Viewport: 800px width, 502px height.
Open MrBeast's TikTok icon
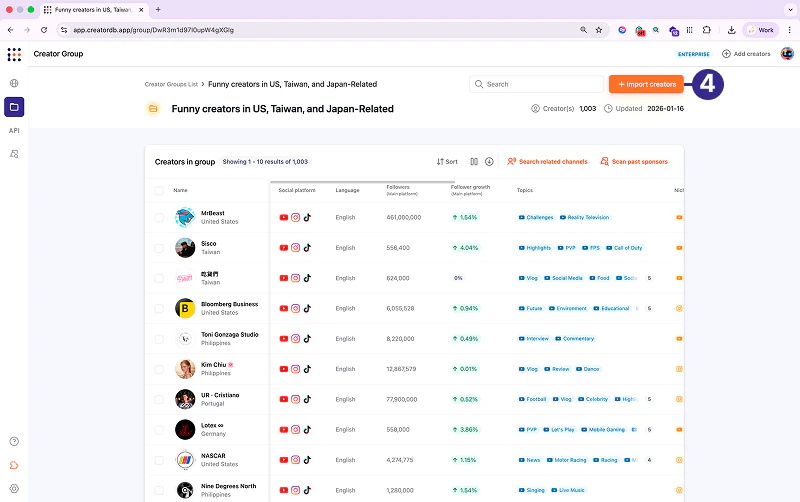pyautogui.click(x=307, y=217)
